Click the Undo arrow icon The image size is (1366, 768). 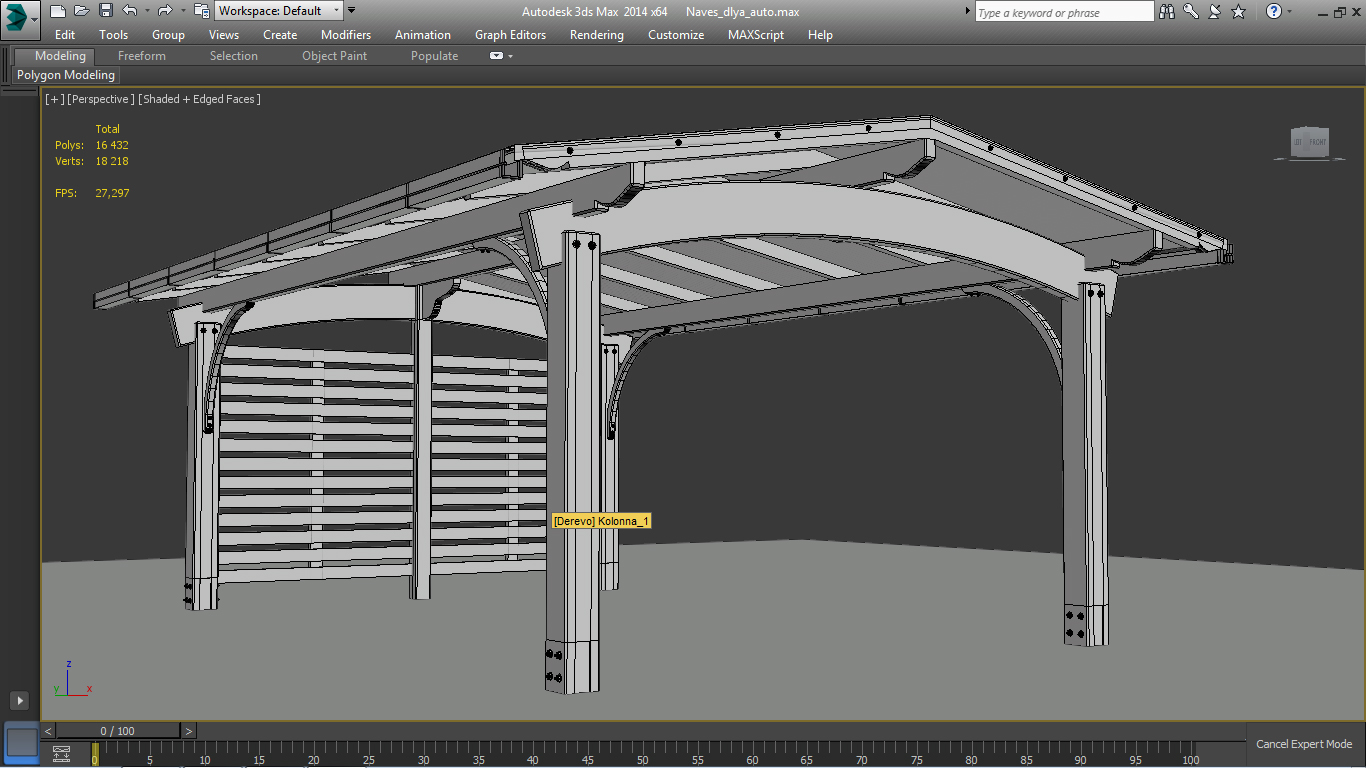coord(130,11)
